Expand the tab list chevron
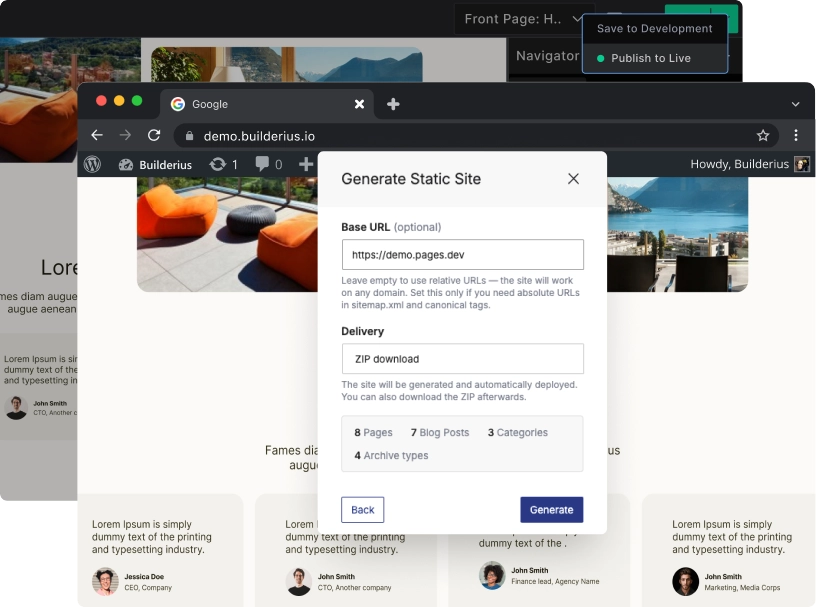 tap(795, 104)
